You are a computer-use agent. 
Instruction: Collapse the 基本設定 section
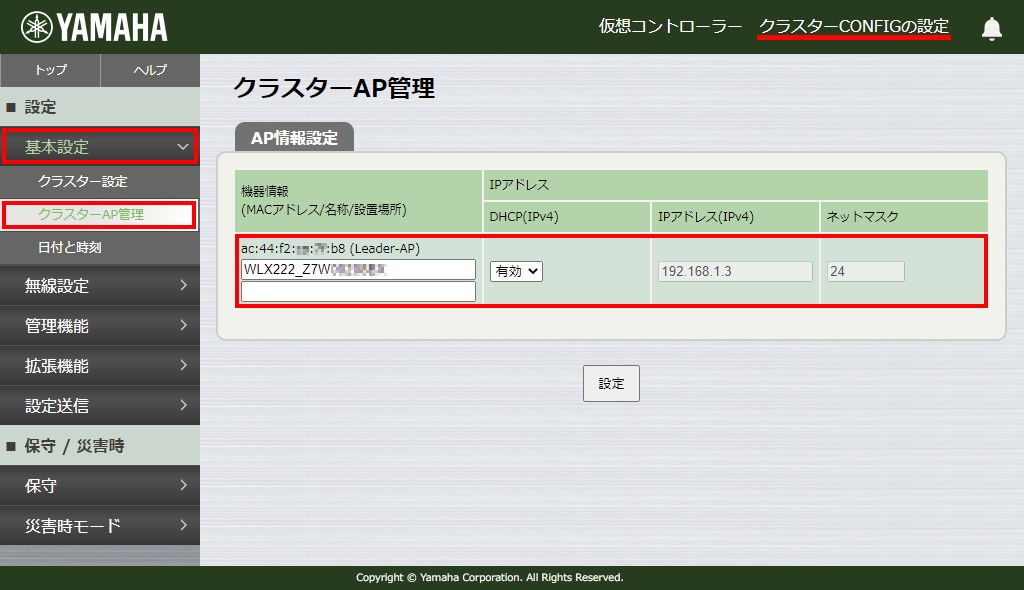[x=99, y=146]
